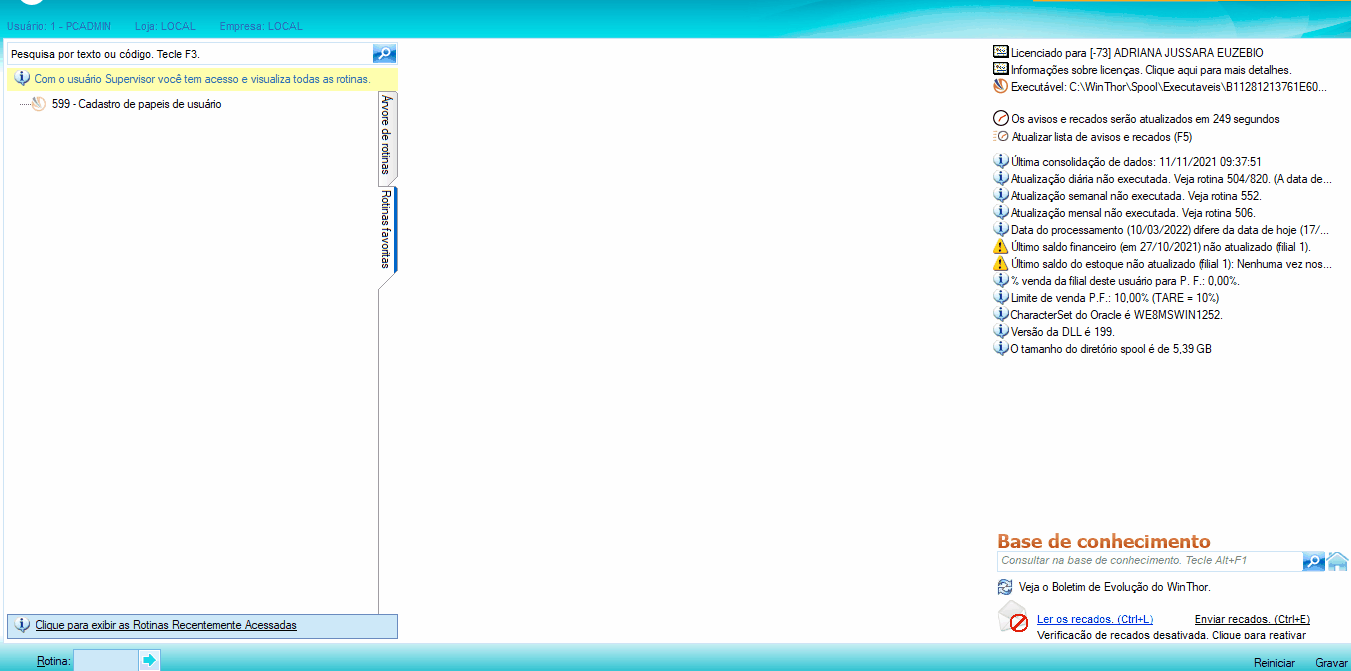The width and height of the screenshot is (1351, 671).
Task: Click the Executável path text
Action: coord(1169,87)
